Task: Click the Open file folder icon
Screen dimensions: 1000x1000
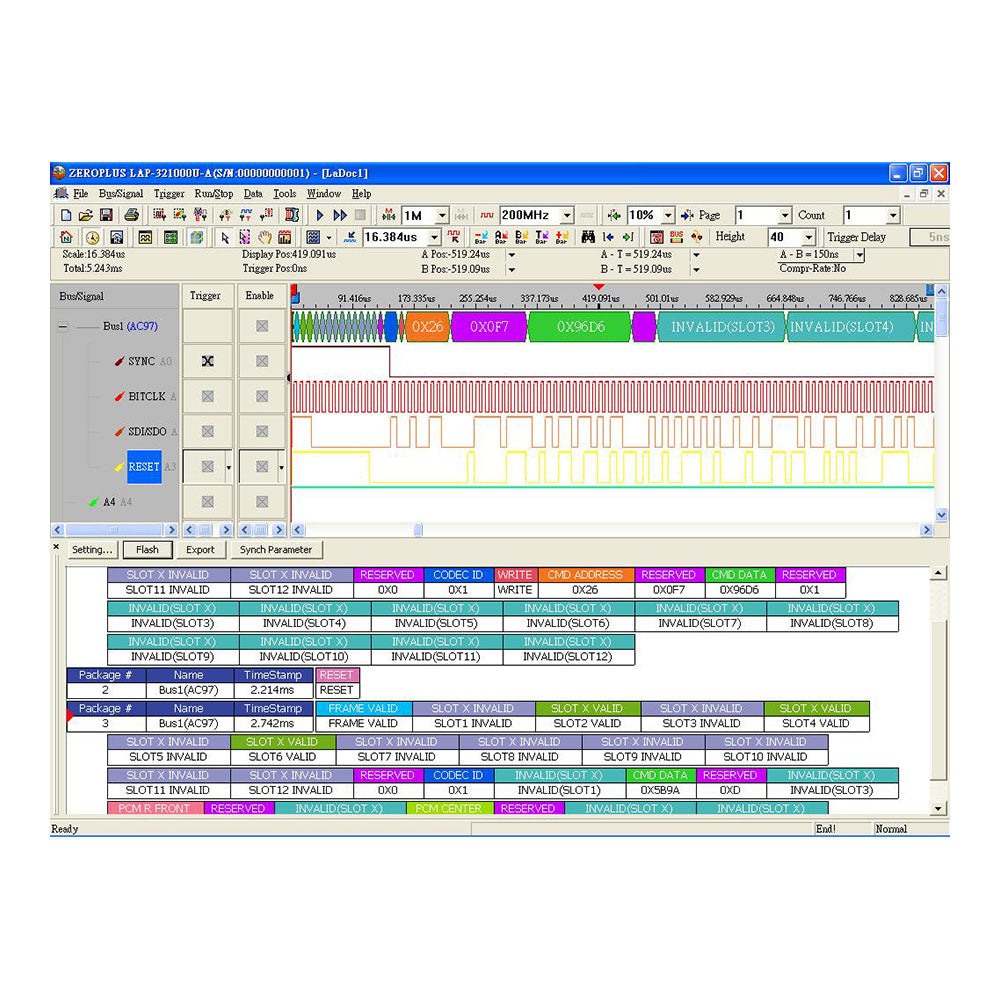Action: tap(85, 216)
